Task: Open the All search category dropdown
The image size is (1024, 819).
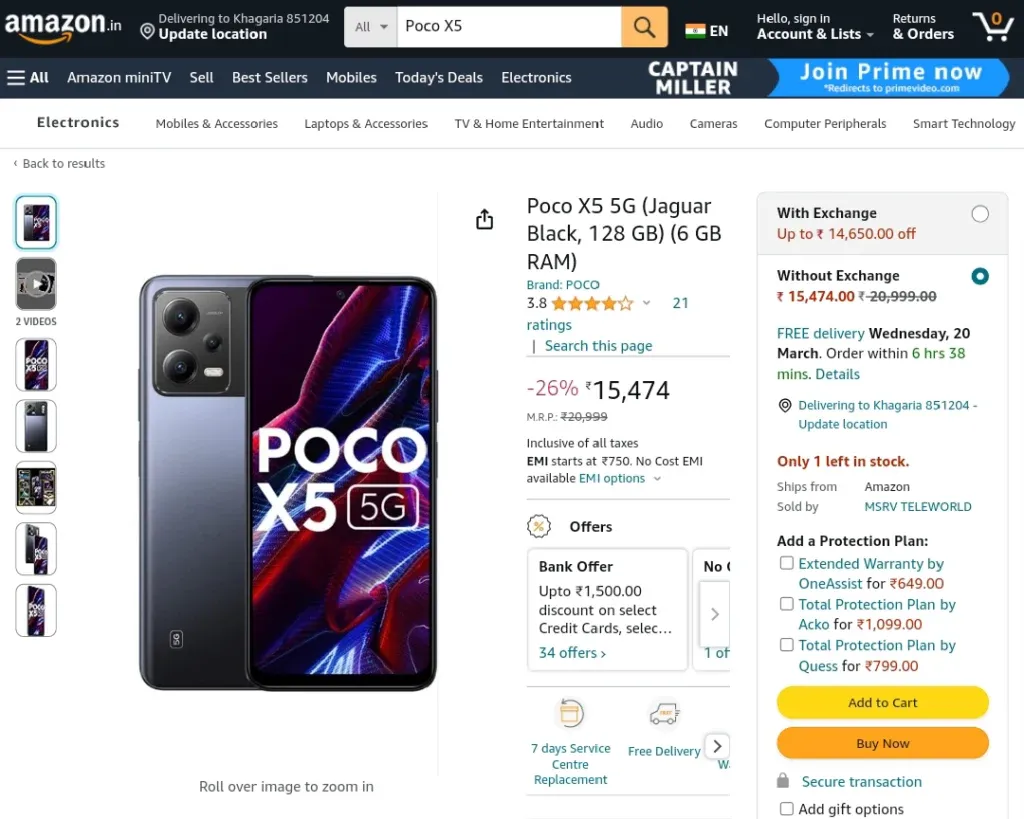Action: pos(371,27)
